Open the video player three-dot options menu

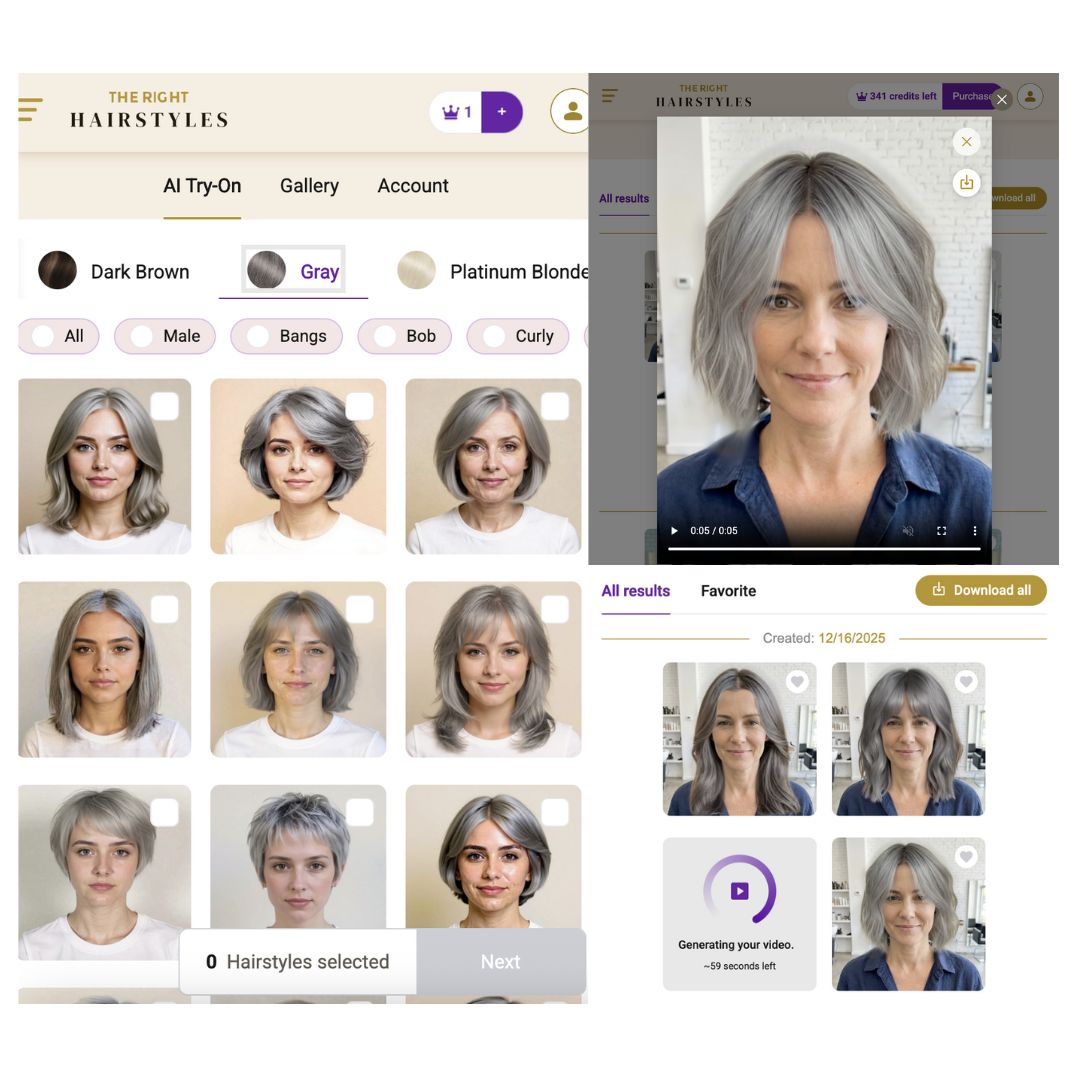[x=975, y=530]
